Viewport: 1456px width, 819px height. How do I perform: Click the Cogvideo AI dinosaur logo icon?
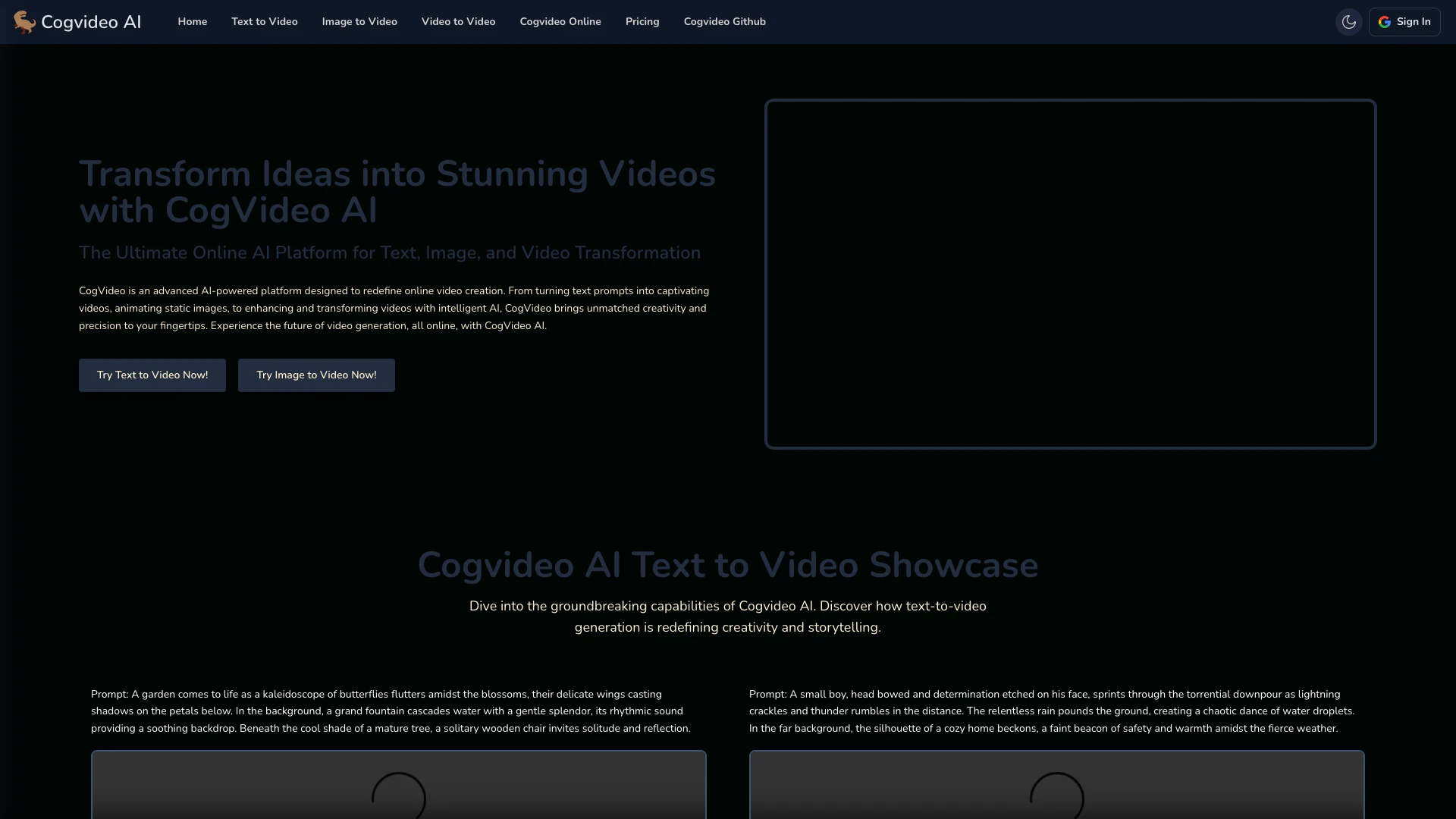click(24, 22)
